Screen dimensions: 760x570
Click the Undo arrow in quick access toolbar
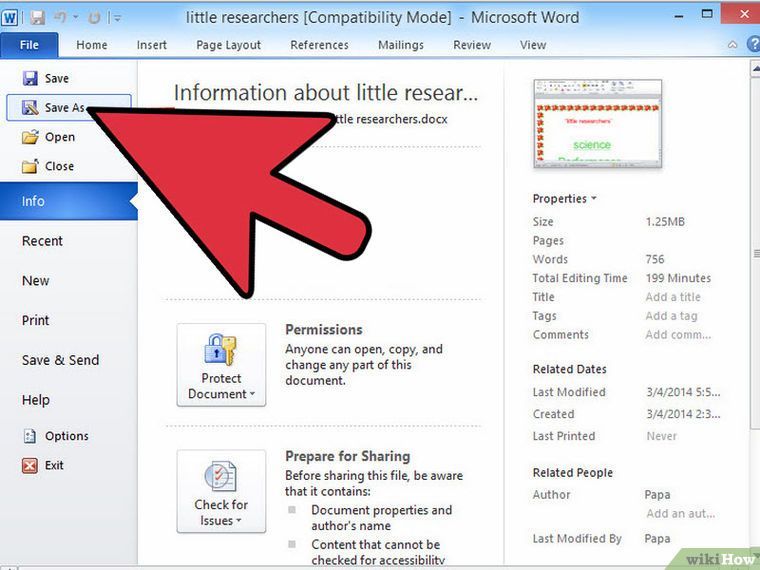tap(61, 17)
